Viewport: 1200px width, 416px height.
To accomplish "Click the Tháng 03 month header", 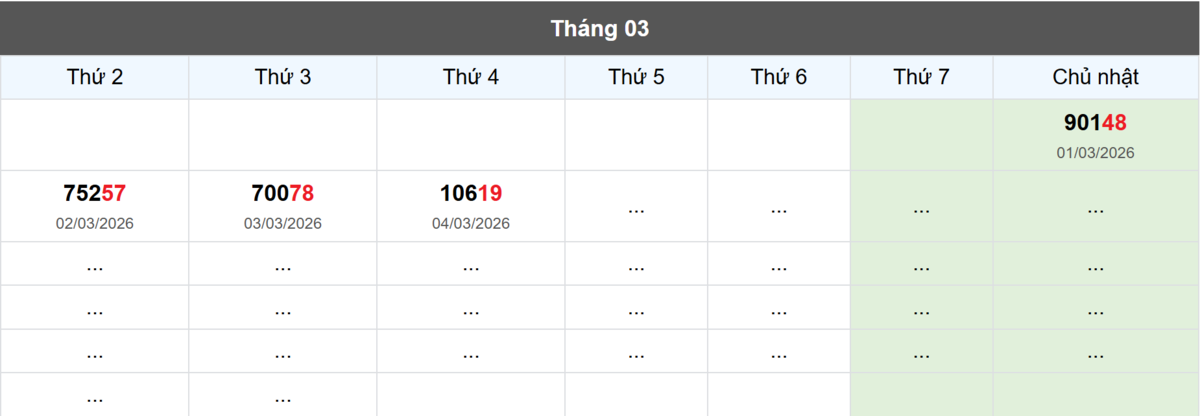I will [599, 29].
